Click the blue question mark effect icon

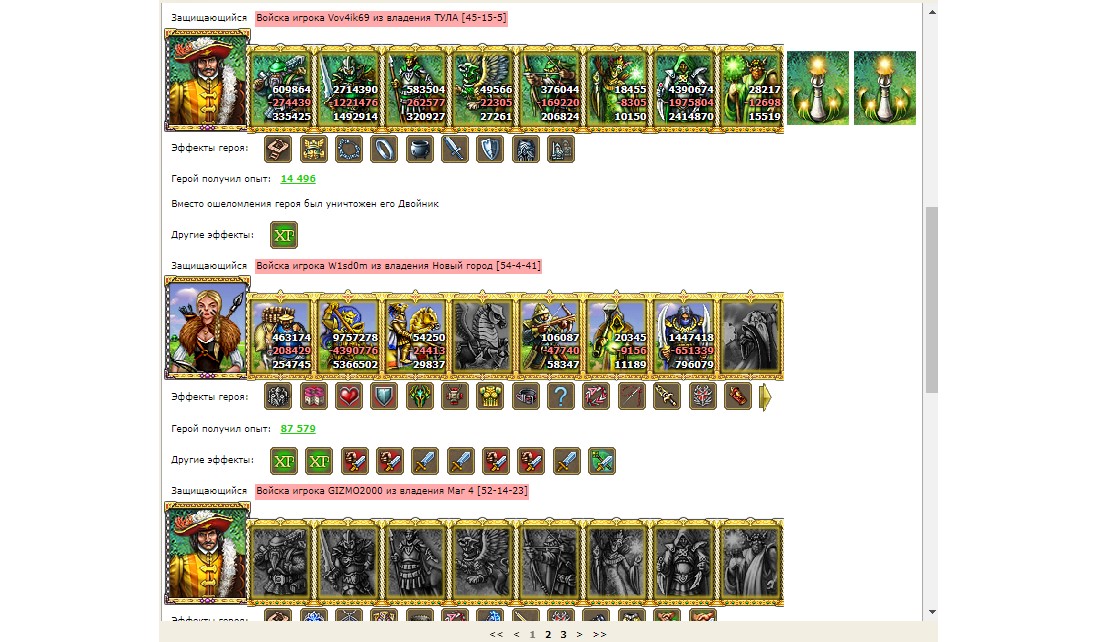pyautogui.click(x=561, y=397)
